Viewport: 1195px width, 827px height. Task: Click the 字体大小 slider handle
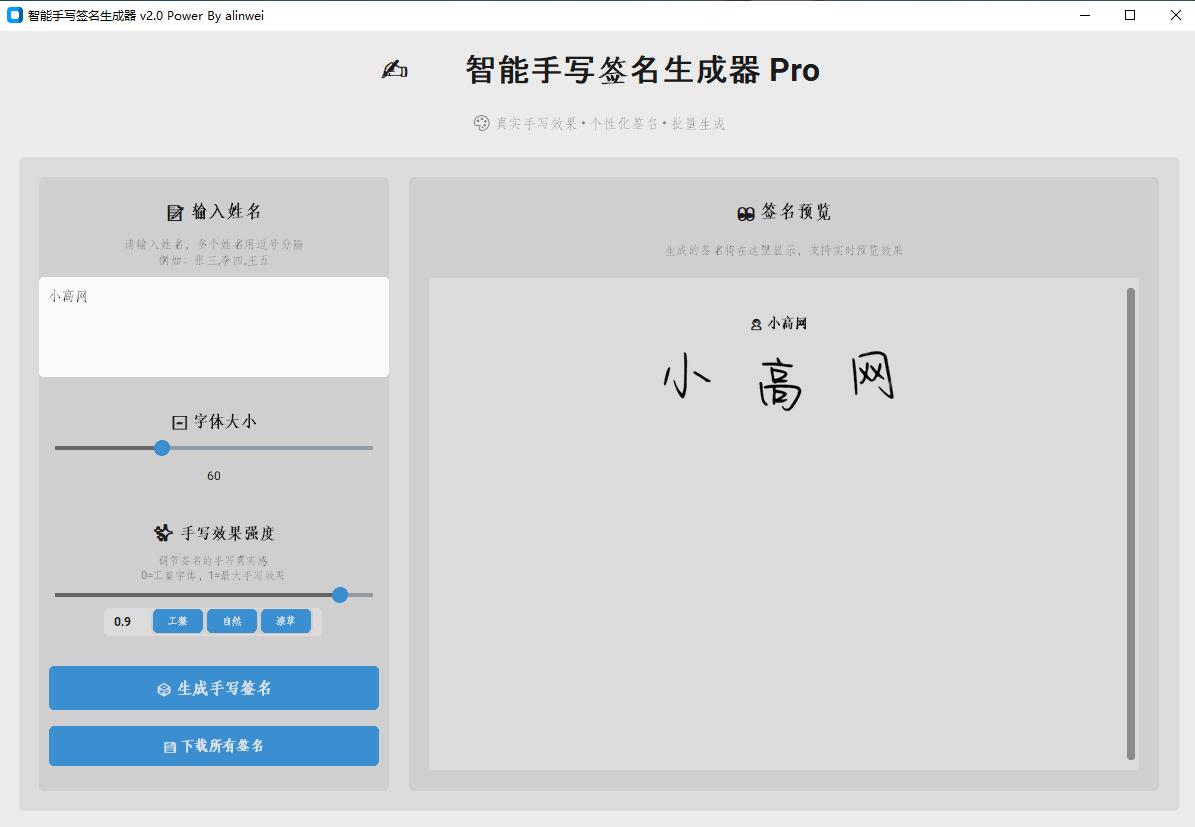pyautogui.click(x=162, y=448)
